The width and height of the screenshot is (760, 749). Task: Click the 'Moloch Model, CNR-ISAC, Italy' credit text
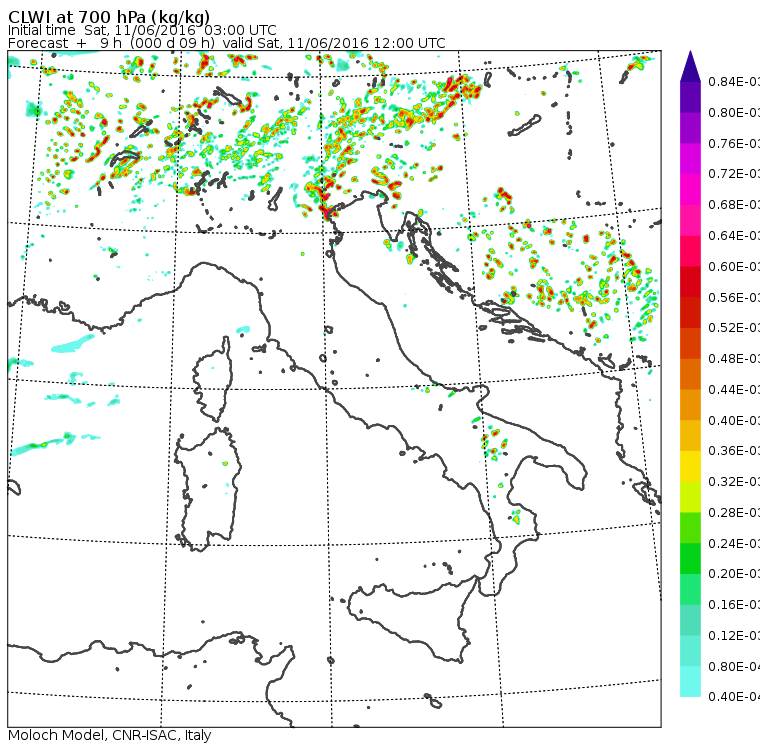click(x=110, y=735)
